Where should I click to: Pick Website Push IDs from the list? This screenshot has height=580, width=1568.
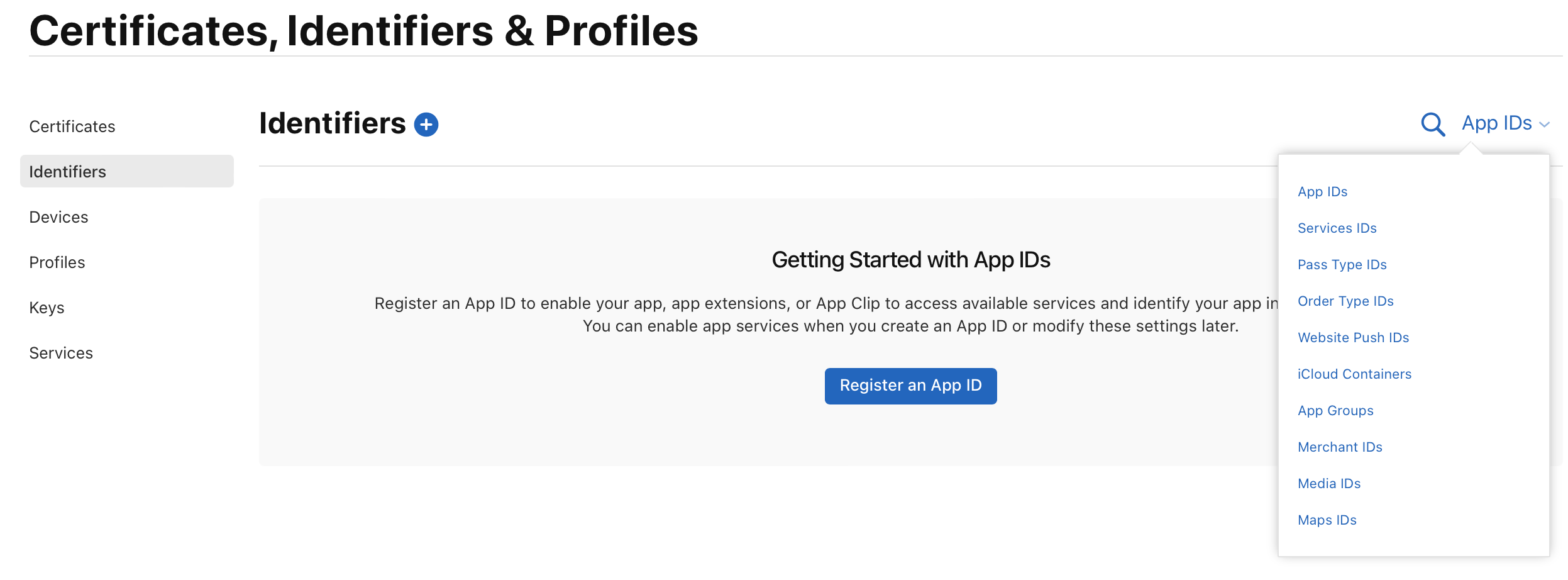(1354, 338)
